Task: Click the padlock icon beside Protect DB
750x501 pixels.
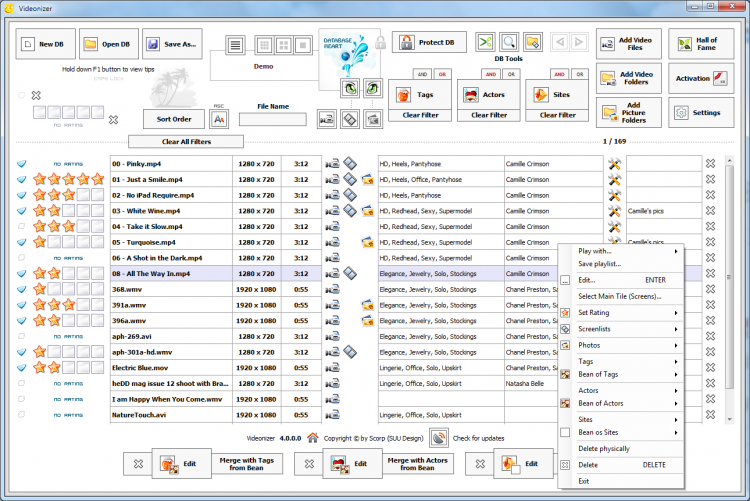Action: [379, 43]
